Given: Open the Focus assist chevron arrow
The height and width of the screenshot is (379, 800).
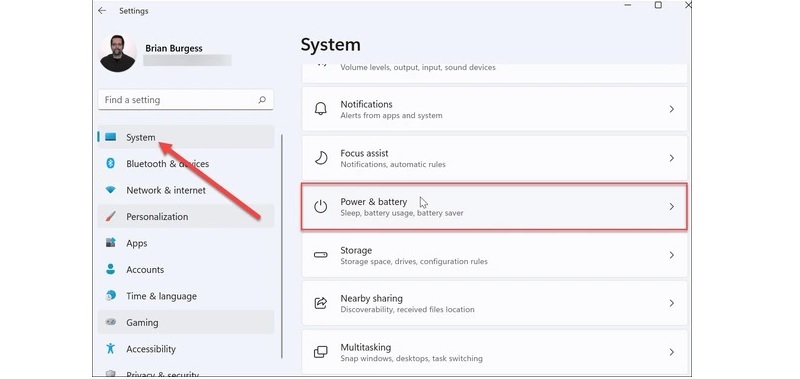Looking at the screenshot, I should point(671,158).
